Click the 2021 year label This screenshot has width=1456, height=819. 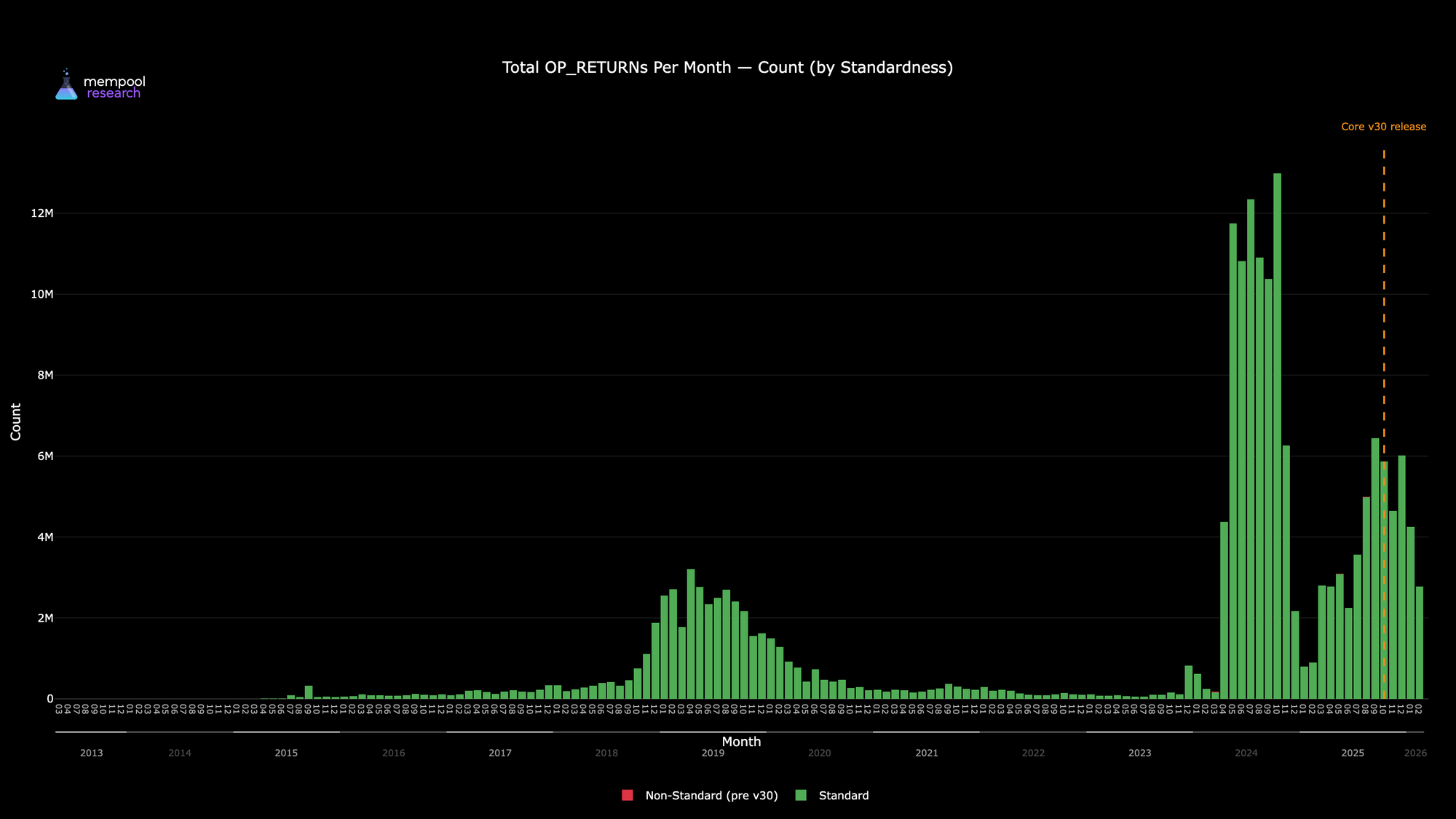tap(927, 753)
